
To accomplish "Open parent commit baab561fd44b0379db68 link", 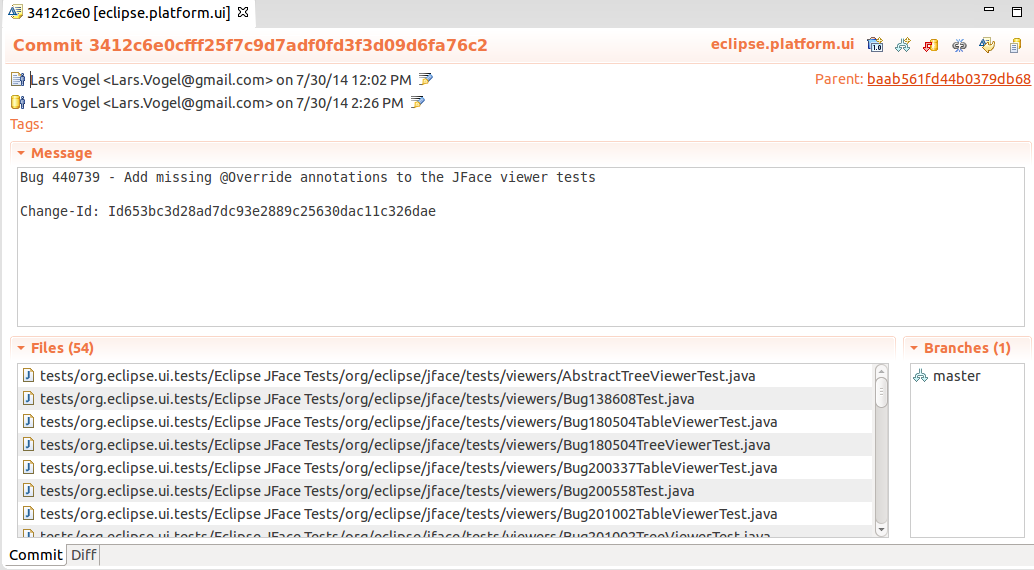I will (948, 79).
